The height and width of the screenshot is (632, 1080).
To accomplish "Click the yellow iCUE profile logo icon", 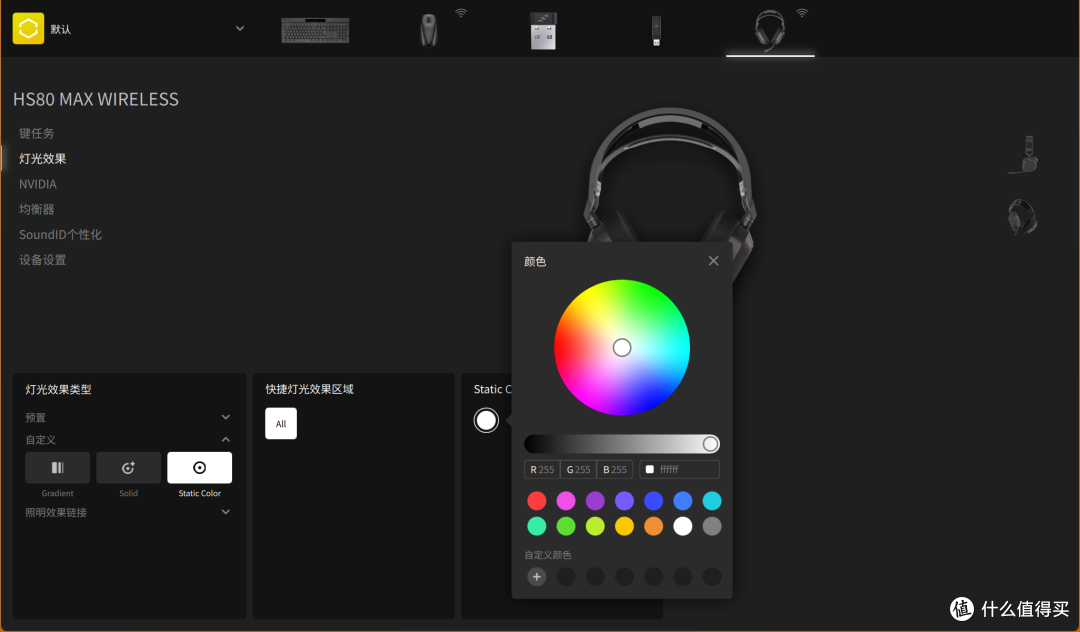I will tap(28, 28).
